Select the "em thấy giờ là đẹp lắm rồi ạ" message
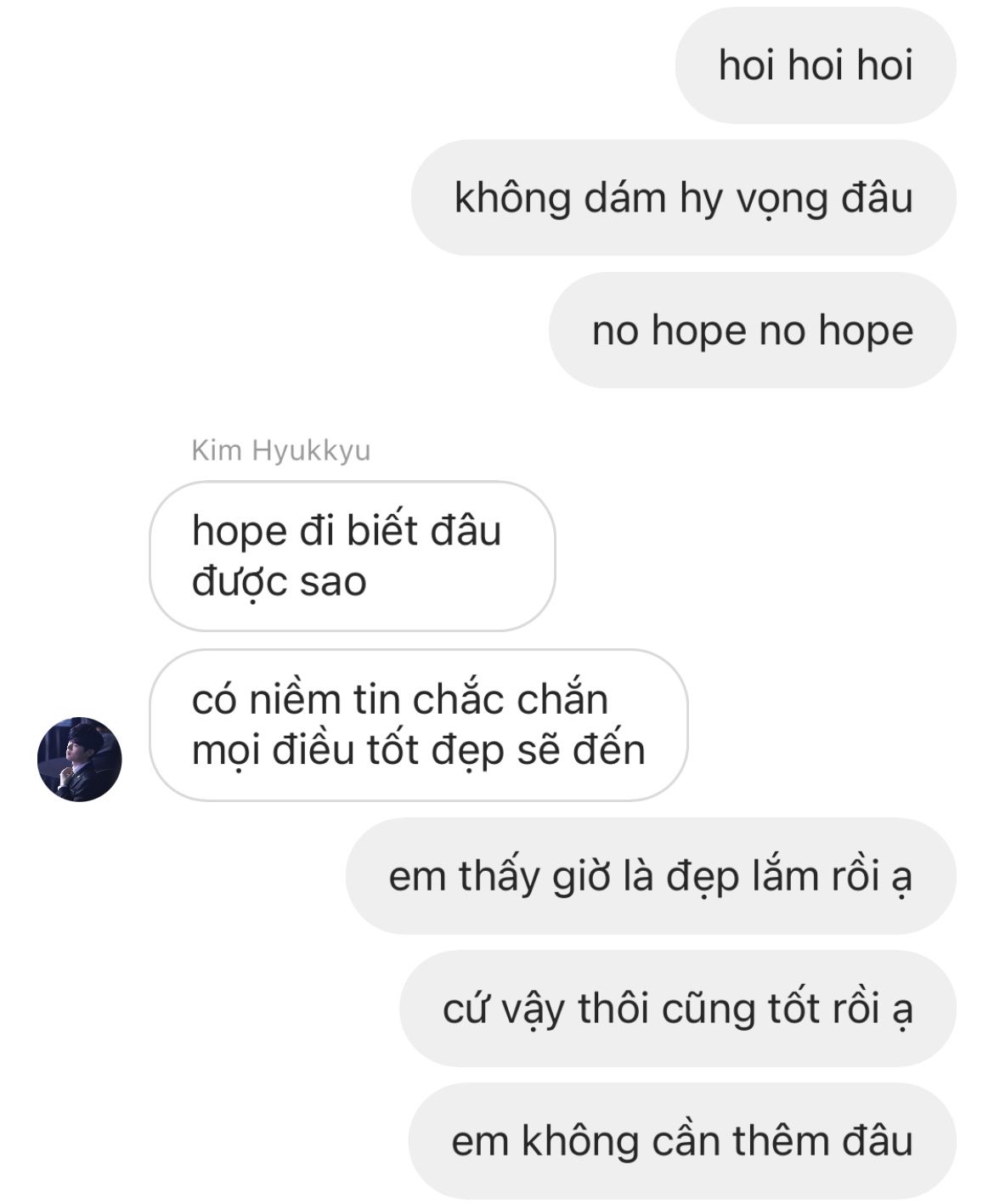The width and height of the screenshot is (994, 1204). click(651, 876)
